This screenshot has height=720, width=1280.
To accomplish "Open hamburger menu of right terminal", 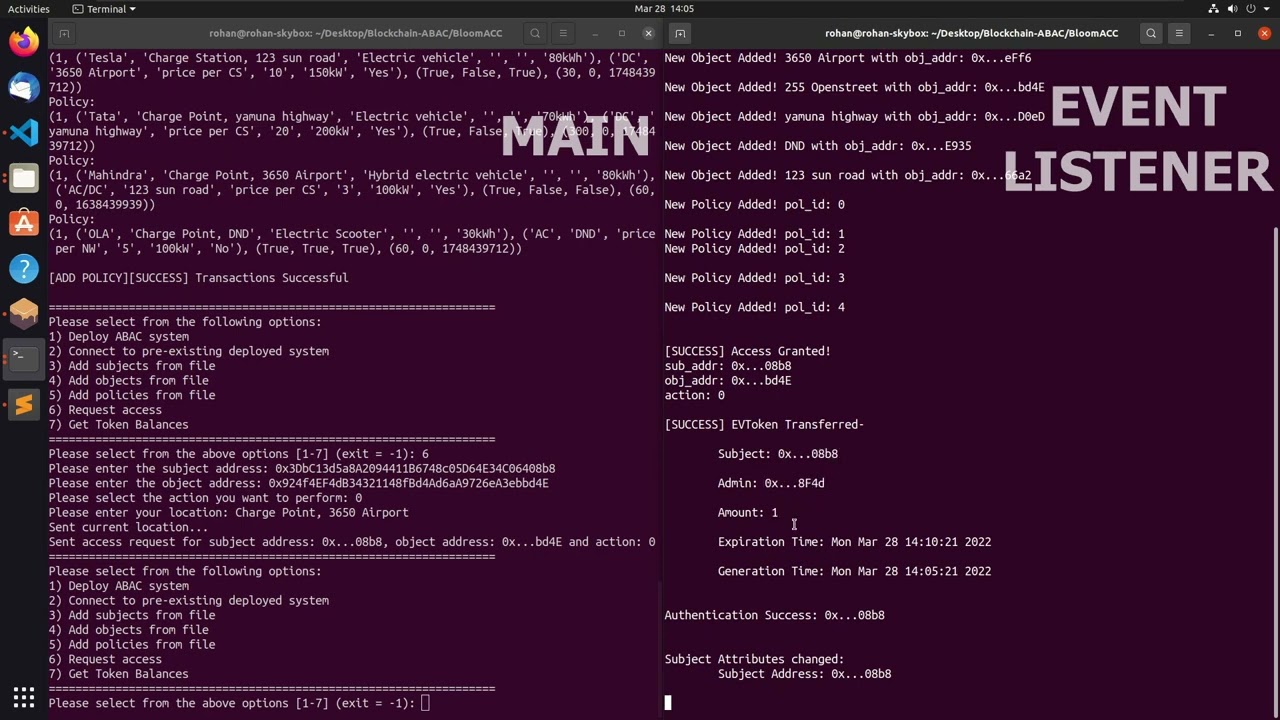I will 1179,33.
